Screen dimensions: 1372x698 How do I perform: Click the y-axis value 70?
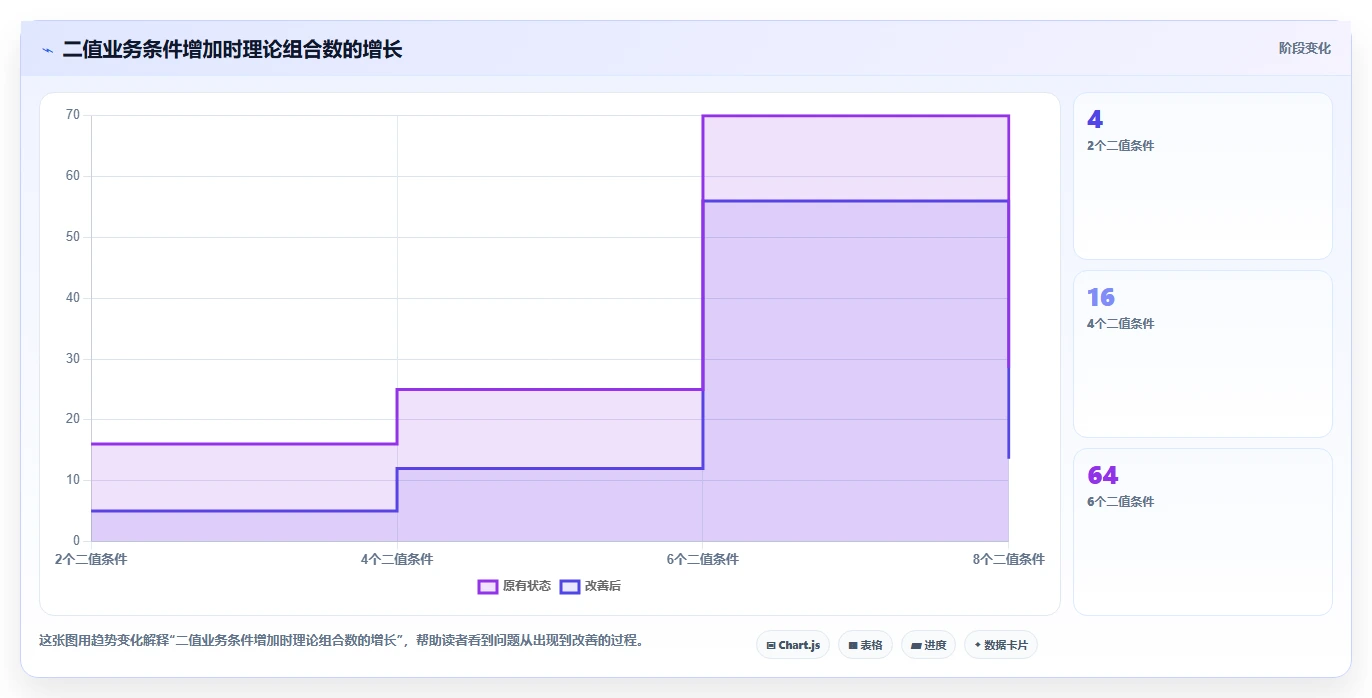73,115
